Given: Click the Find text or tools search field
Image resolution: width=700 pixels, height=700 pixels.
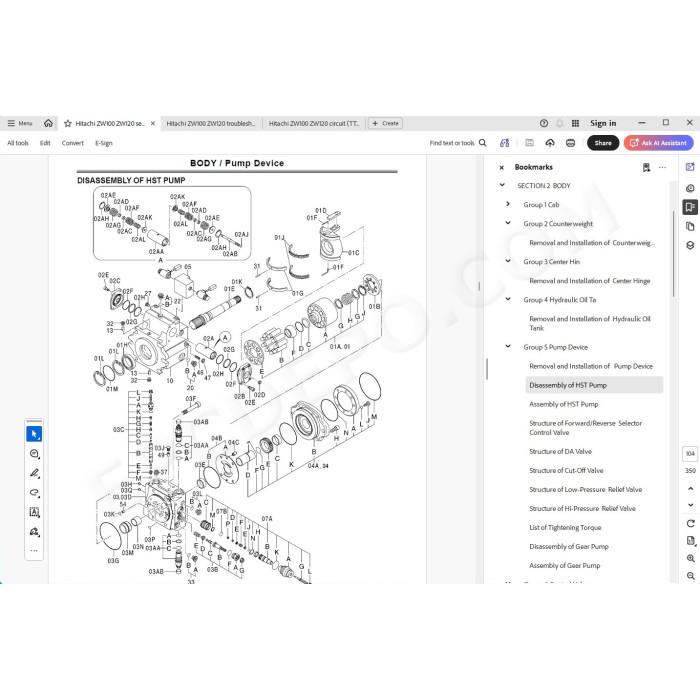Looking at the screenshot, I should point(458,143).
